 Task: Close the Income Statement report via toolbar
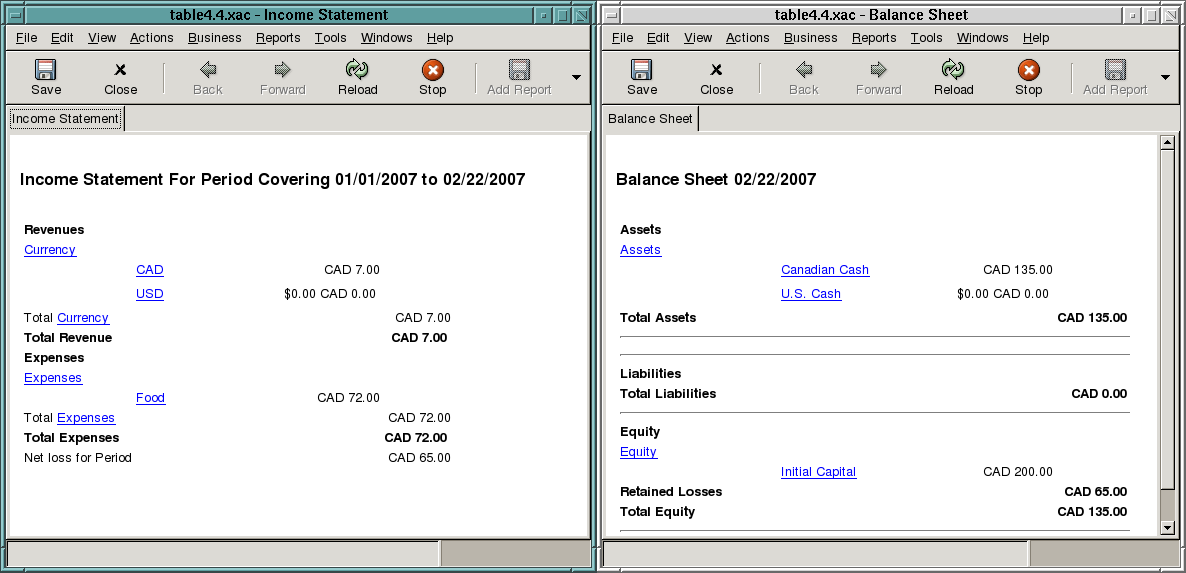(x=120, y=77)
